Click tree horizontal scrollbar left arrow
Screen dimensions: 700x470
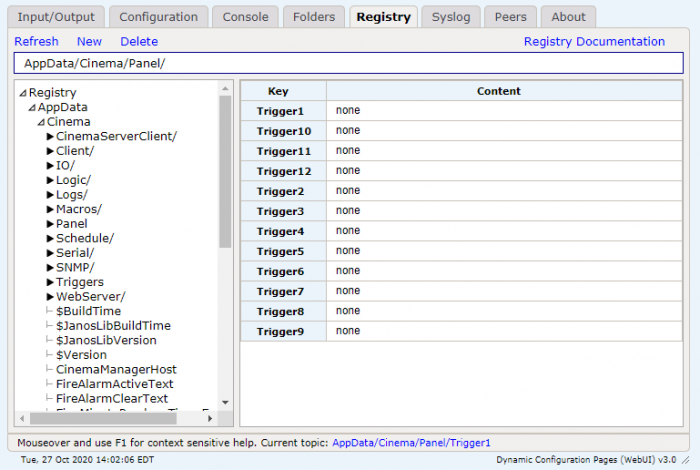[x=22, y=419]
